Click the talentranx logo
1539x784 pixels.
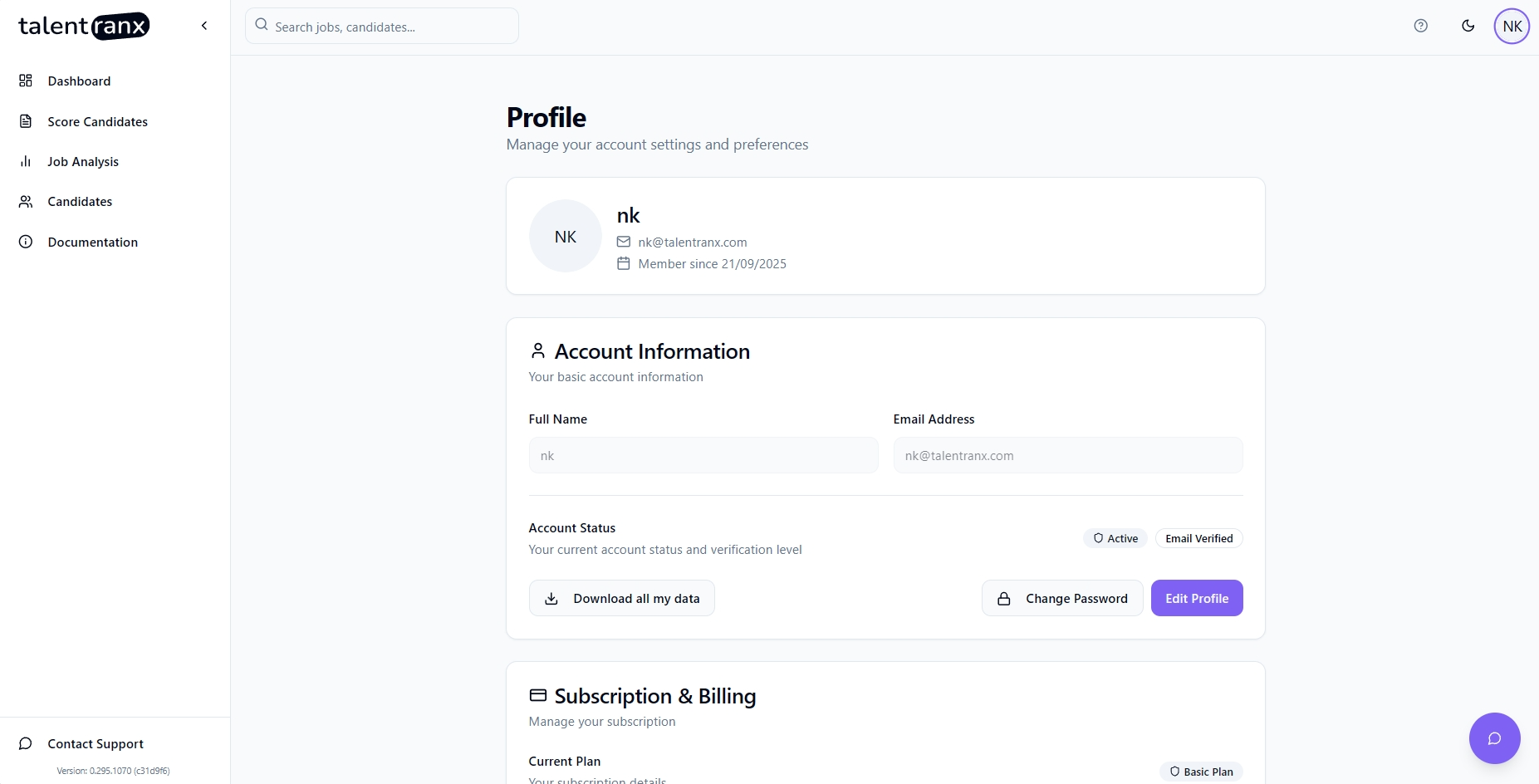tap(84, 26)
